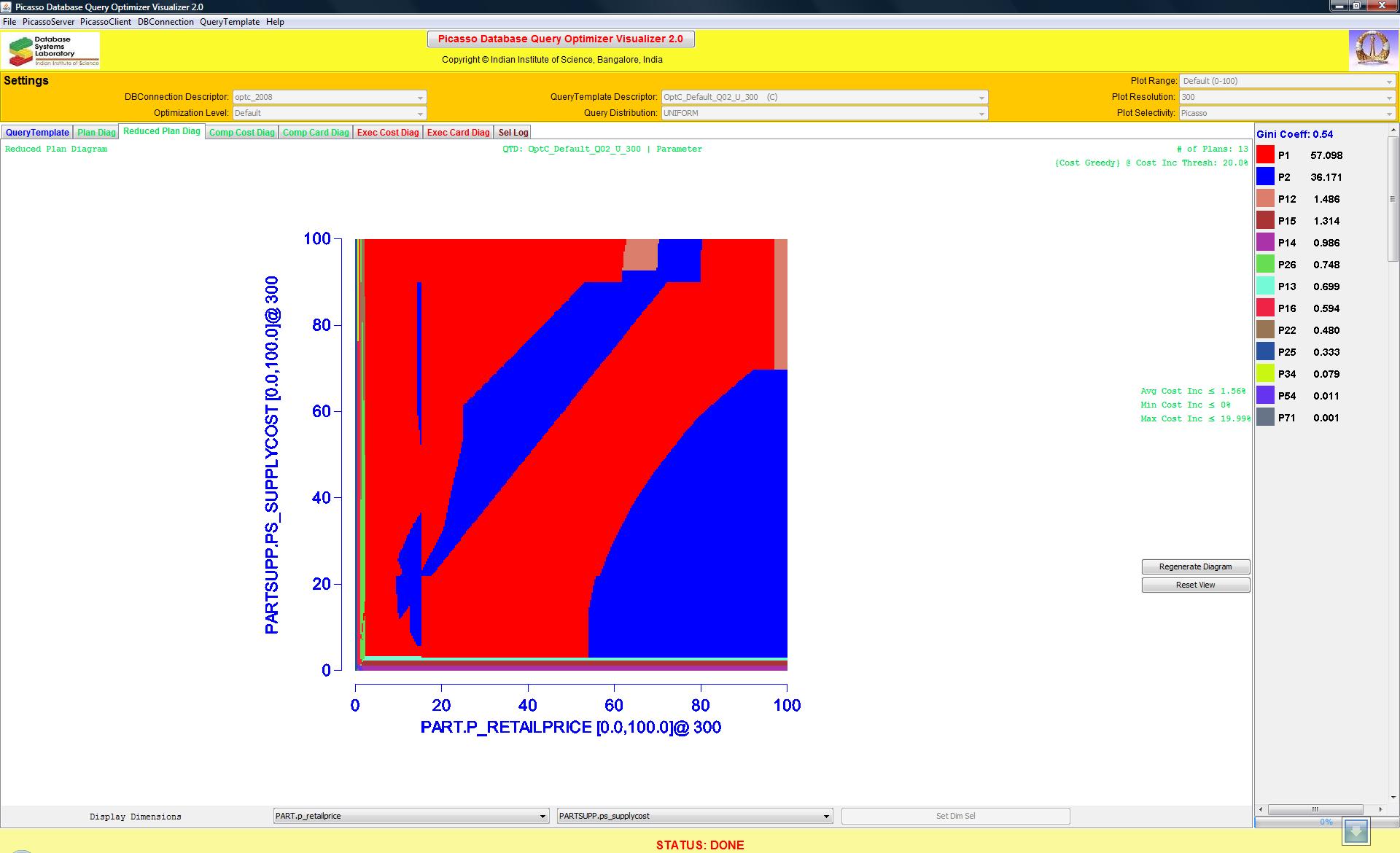The height and width of the screenshot is (853, 1400).
Task: Select the blue P2 plan swatch
Action: click(x=1265, y=176)
